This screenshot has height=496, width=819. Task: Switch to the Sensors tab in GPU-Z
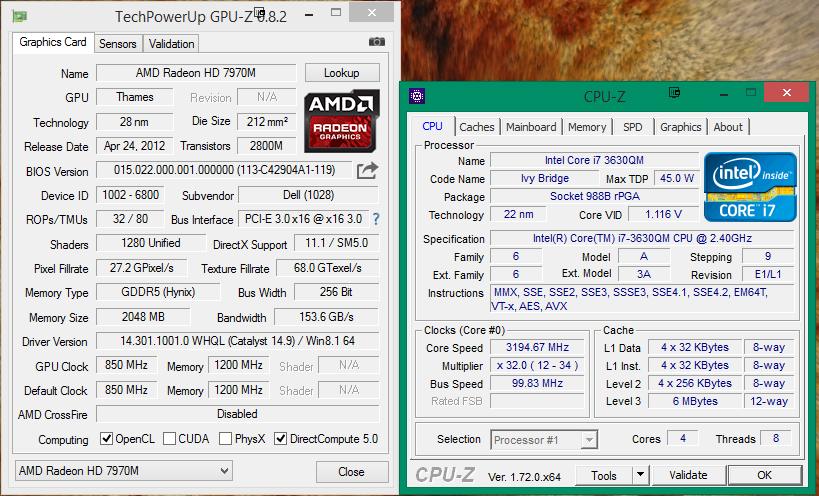[118, 44]
